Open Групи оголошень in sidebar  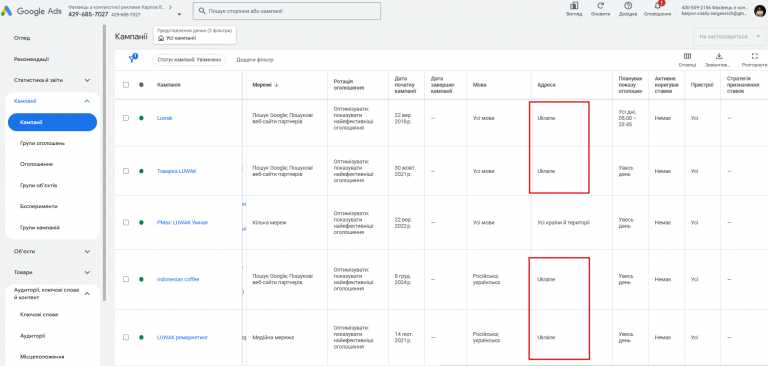pos(43,143)
